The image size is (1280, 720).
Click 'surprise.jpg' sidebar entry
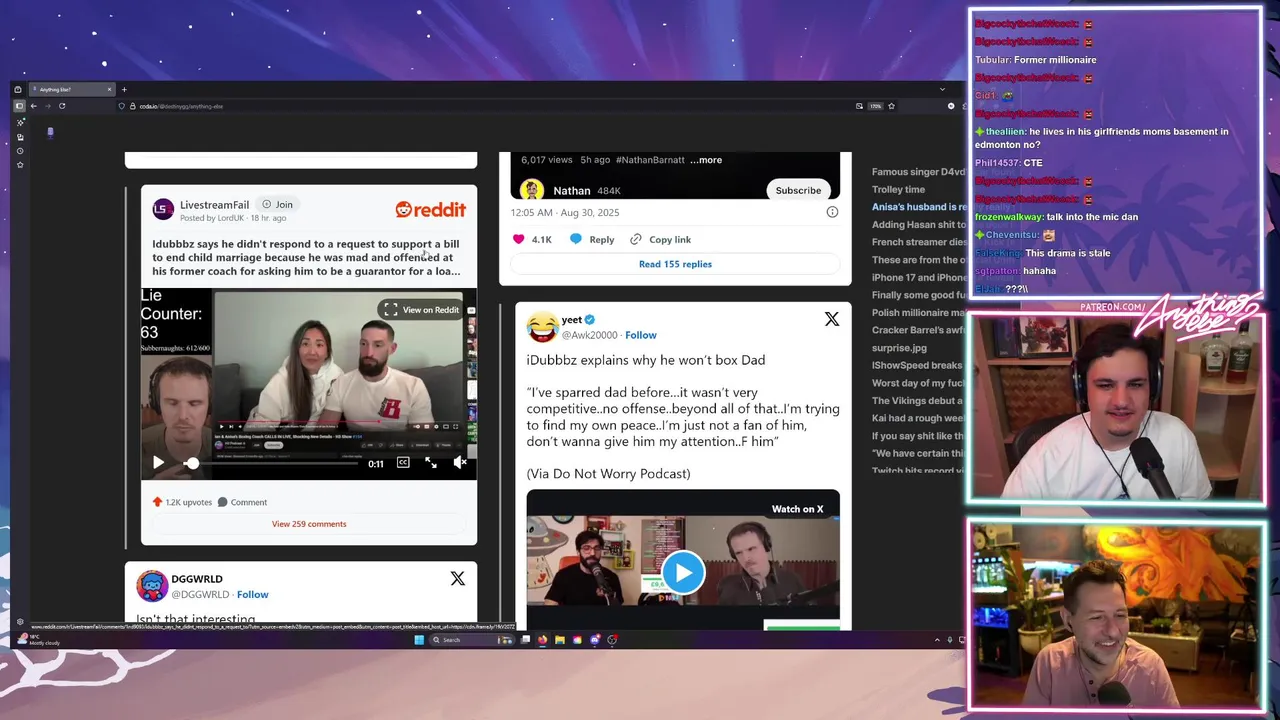click(899, 348)
